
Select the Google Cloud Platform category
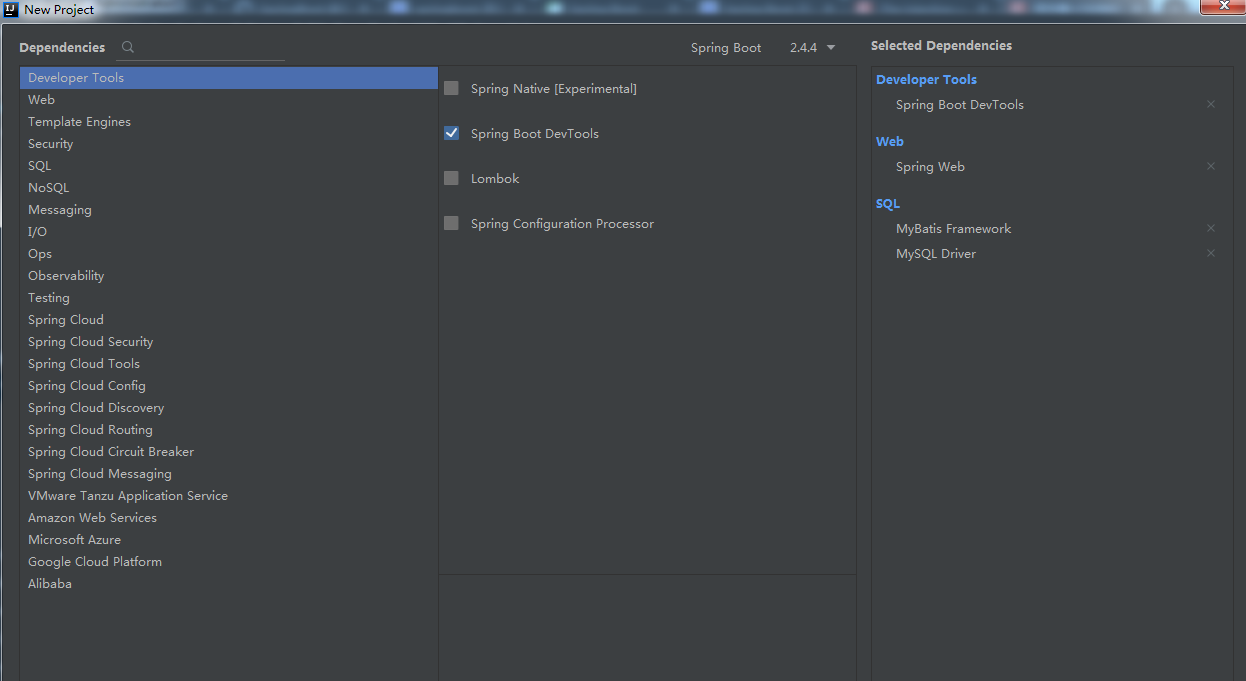coord(229,561)
